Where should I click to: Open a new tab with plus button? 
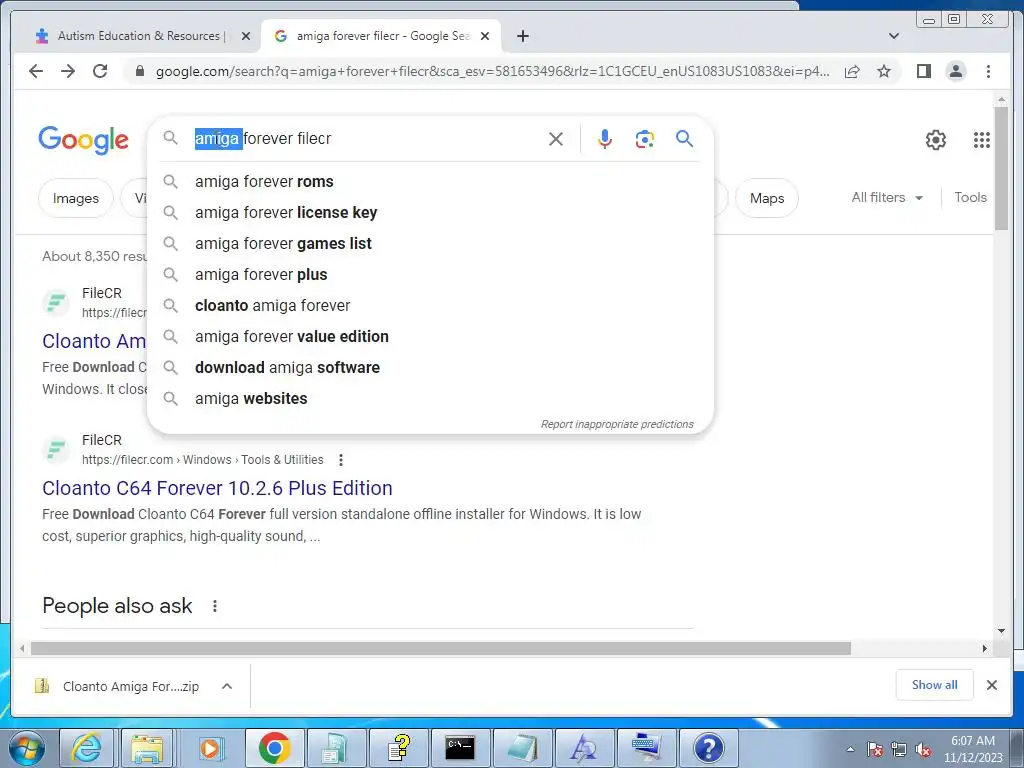point(522,36)
